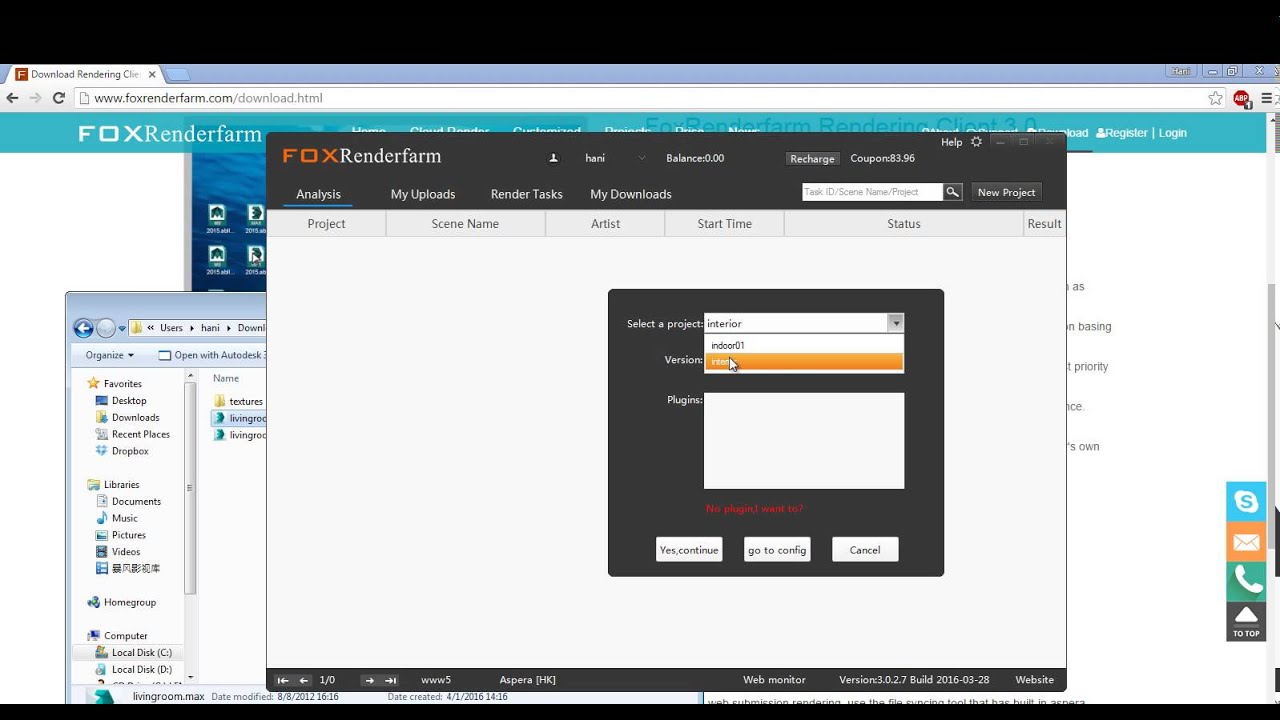The width and height of the screenshot is (1280, 720).
Task: Click Explorer forward arrow button
Action: tap(106, 328)
